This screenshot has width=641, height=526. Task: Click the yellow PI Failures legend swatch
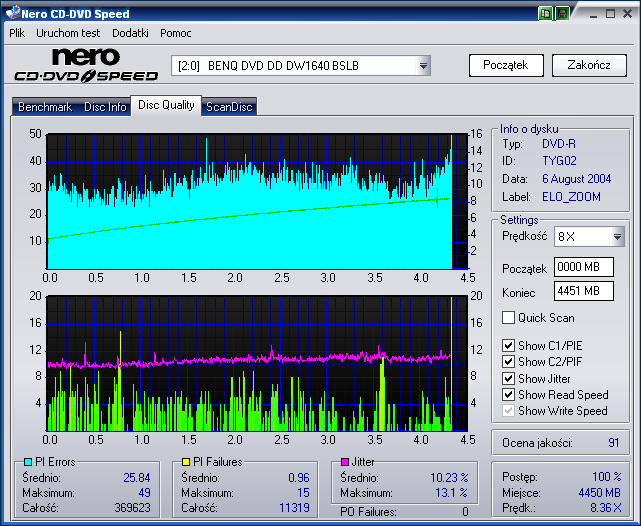tap(186, 462)
